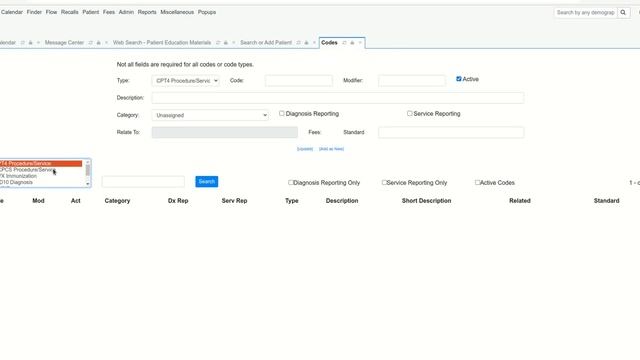Open the Calendar menu
This screenshot has width=640, height=360.
pyautogui.click(x=12, y=12)
